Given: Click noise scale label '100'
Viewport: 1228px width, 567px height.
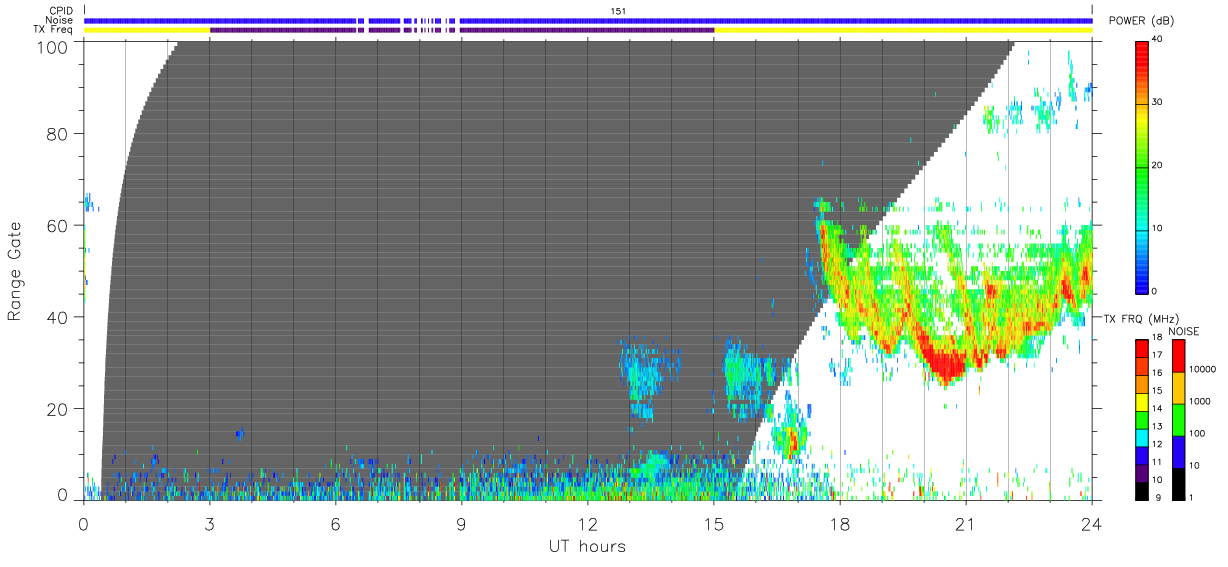Looking at the screenshot, I should (x=1198, y=434).
